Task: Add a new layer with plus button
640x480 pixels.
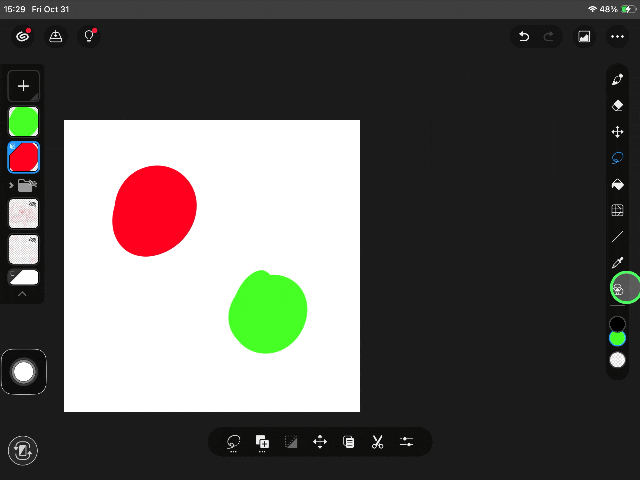Action: 24,86
